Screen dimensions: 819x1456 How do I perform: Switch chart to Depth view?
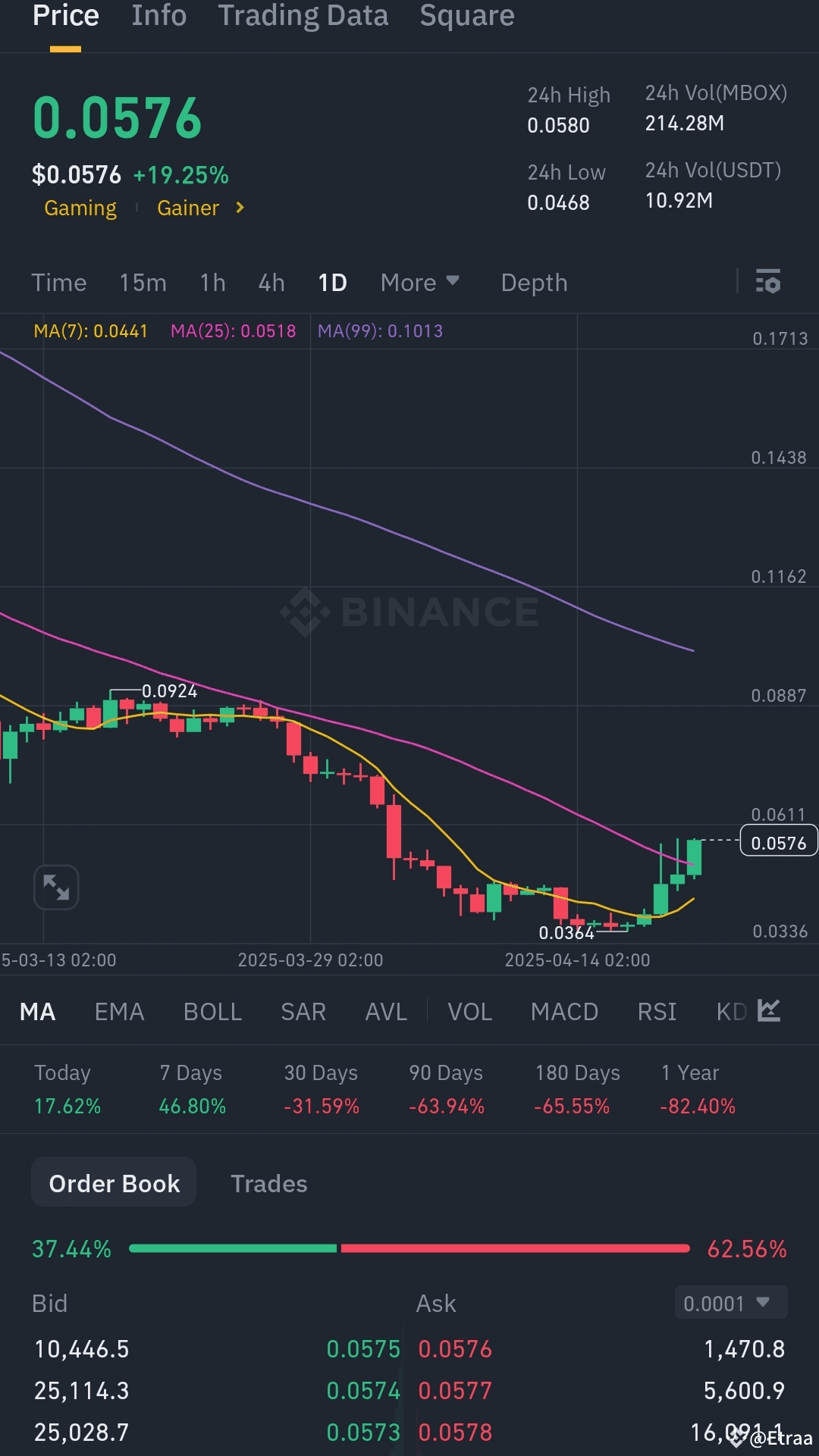tap(534, 283)
